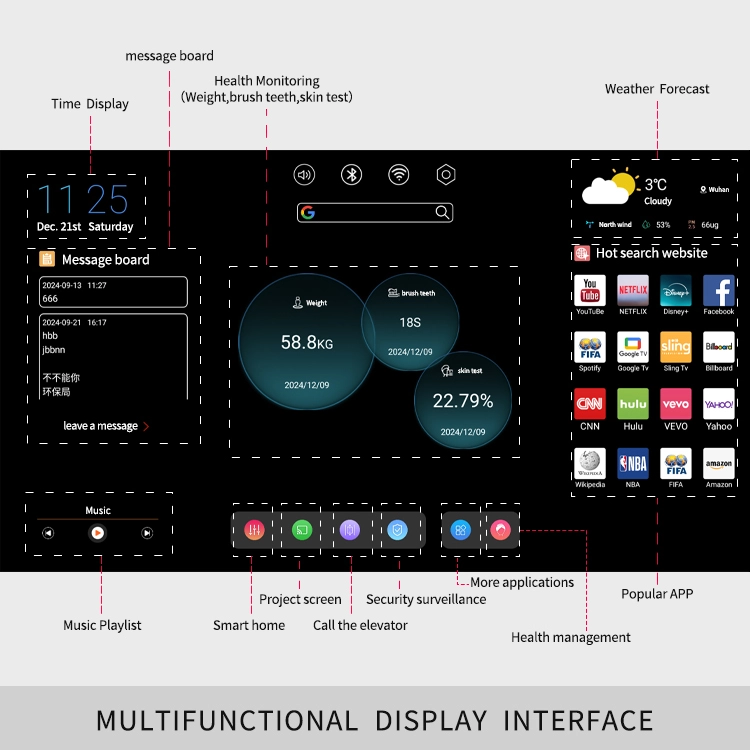Screen dimensions: 750x750
Task: Open the YouTube app shortcut
Action: [590, 291]
